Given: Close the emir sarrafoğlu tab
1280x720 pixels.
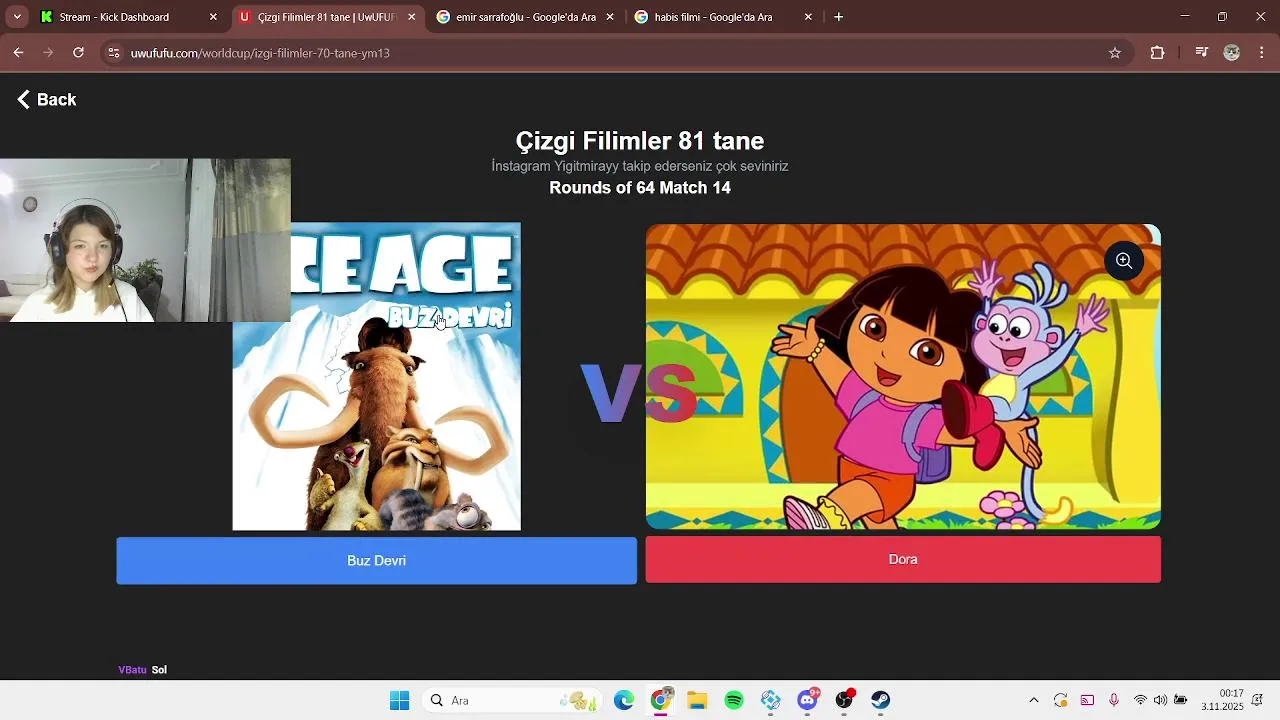Looking at the screenshot, I should 610,17.
